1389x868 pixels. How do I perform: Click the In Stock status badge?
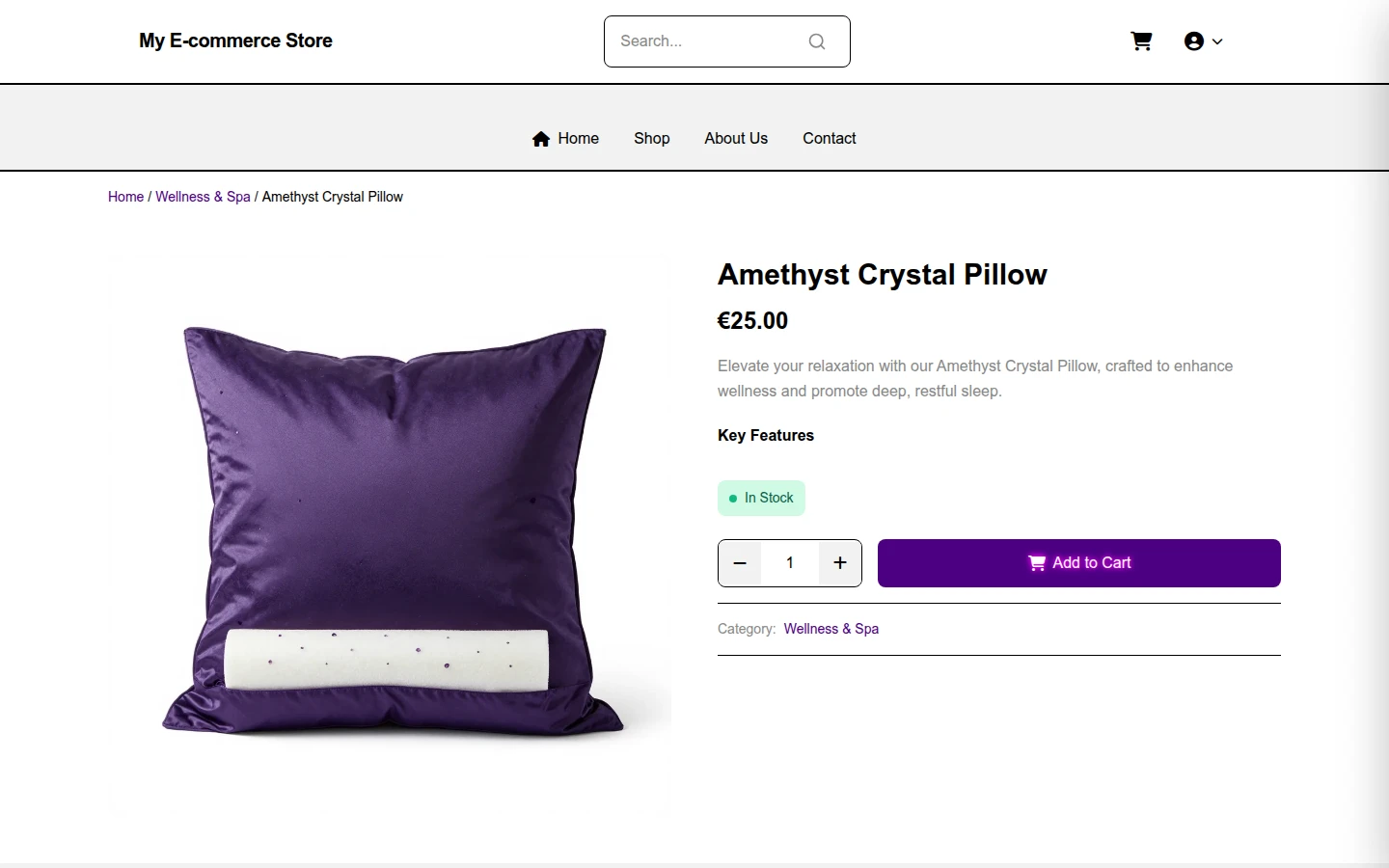[x=761, y=498]
